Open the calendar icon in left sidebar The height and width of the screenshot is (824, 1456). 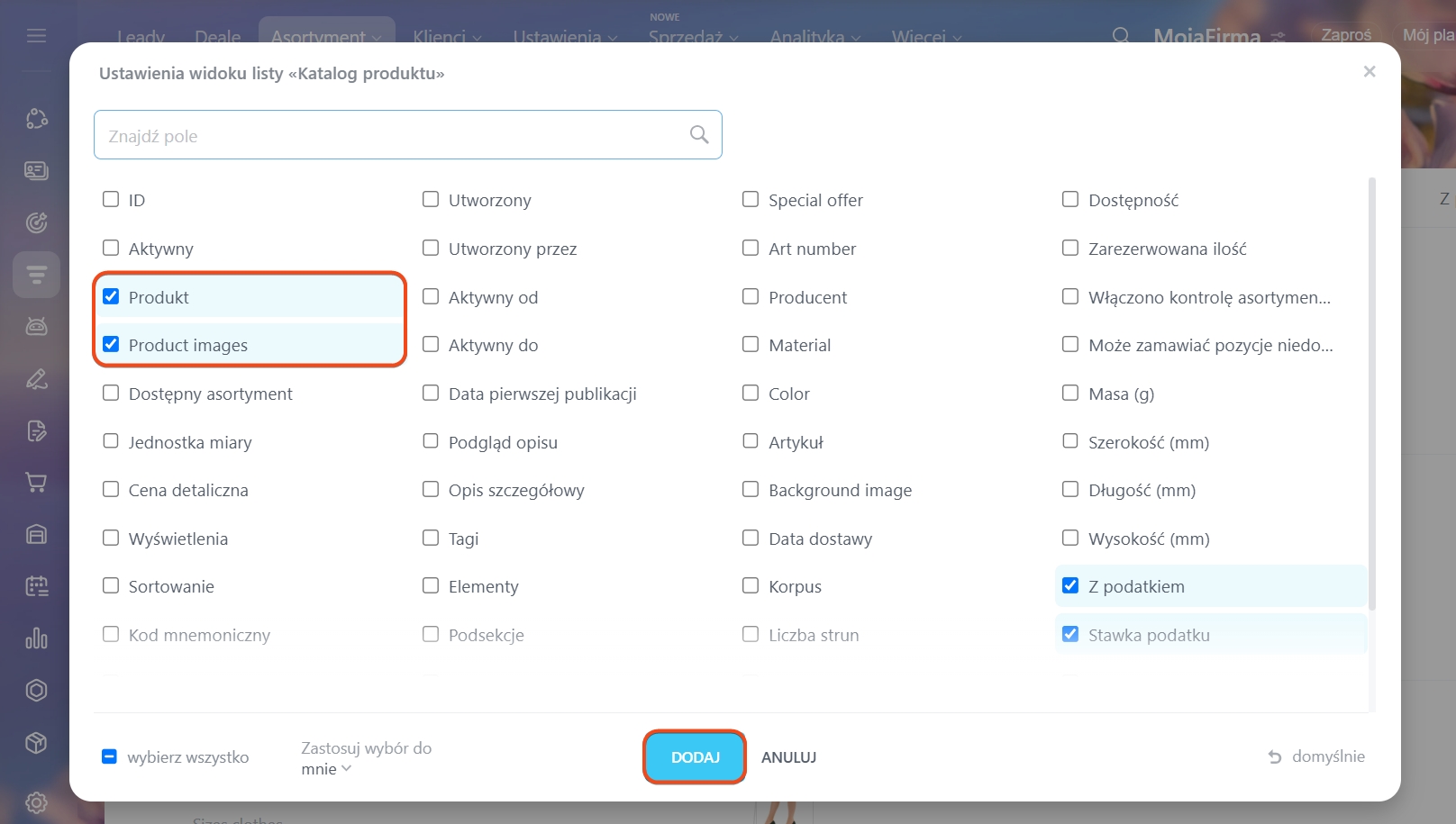(x=36, y=586)
